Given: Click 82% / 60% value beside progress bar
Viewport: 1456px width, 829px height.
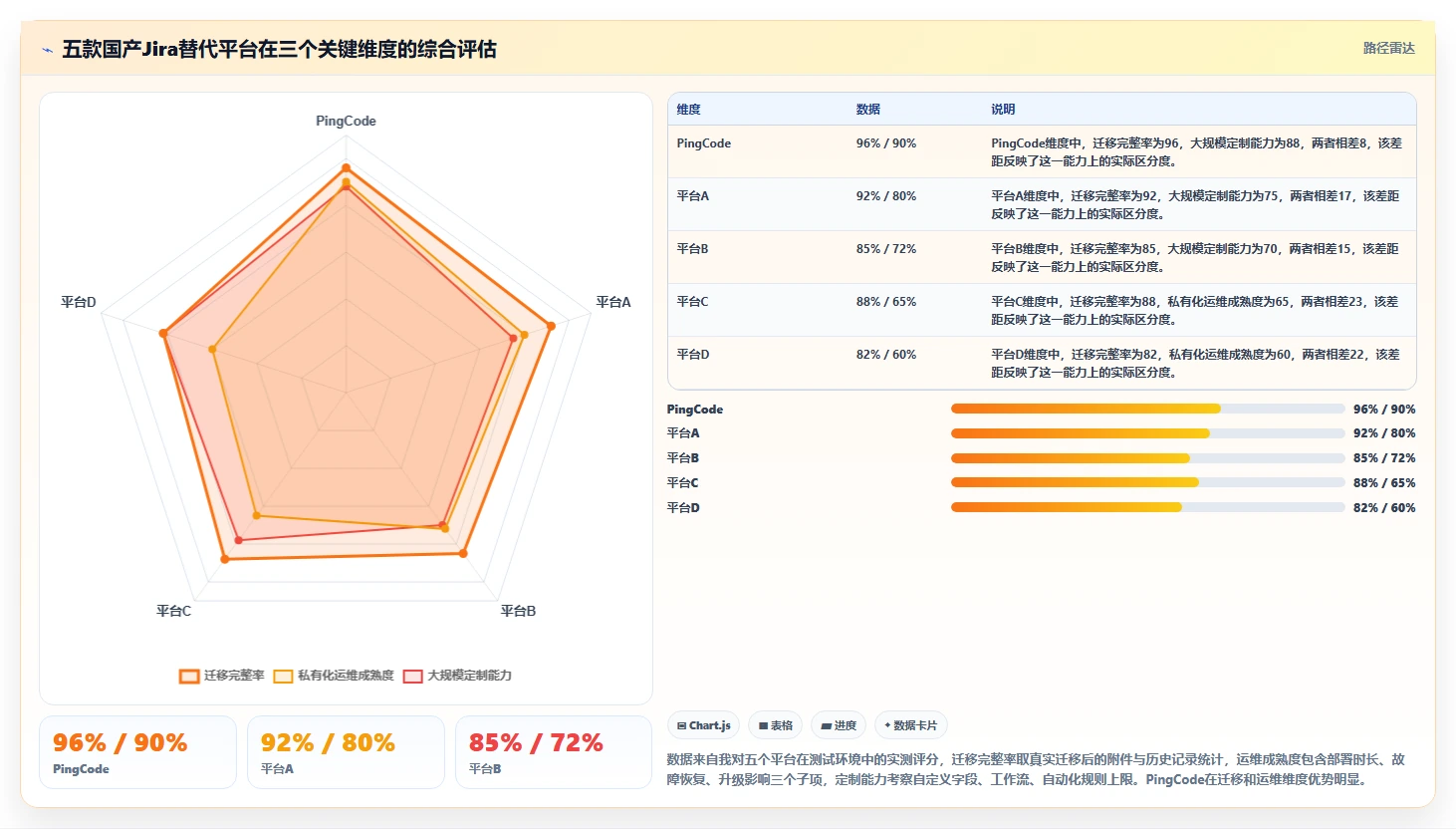Looking at the screenshot, I should pyautogui.click(x=1384, y=508).
